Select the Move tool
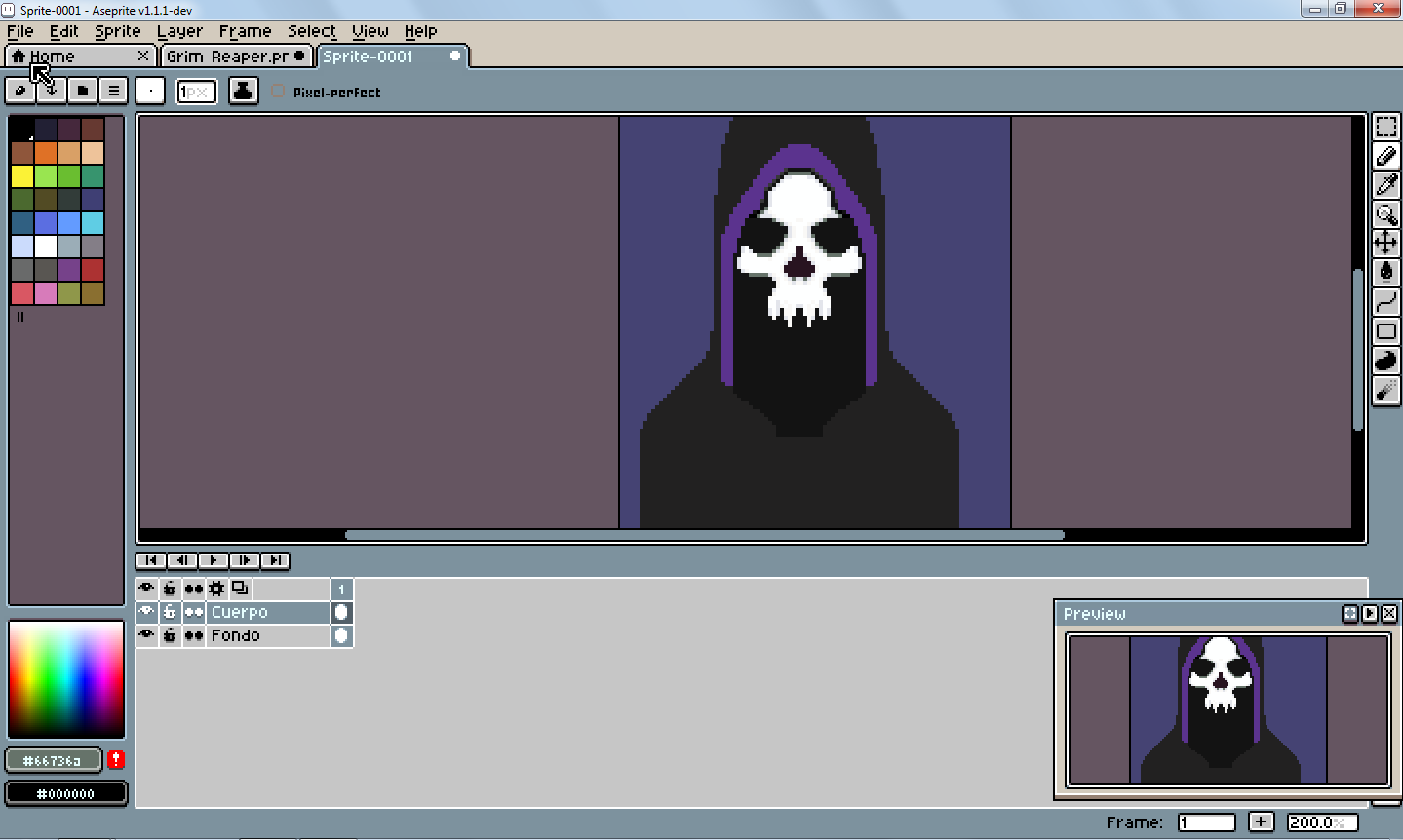Screen dimensions: 1403x840 coord(1385,244)
